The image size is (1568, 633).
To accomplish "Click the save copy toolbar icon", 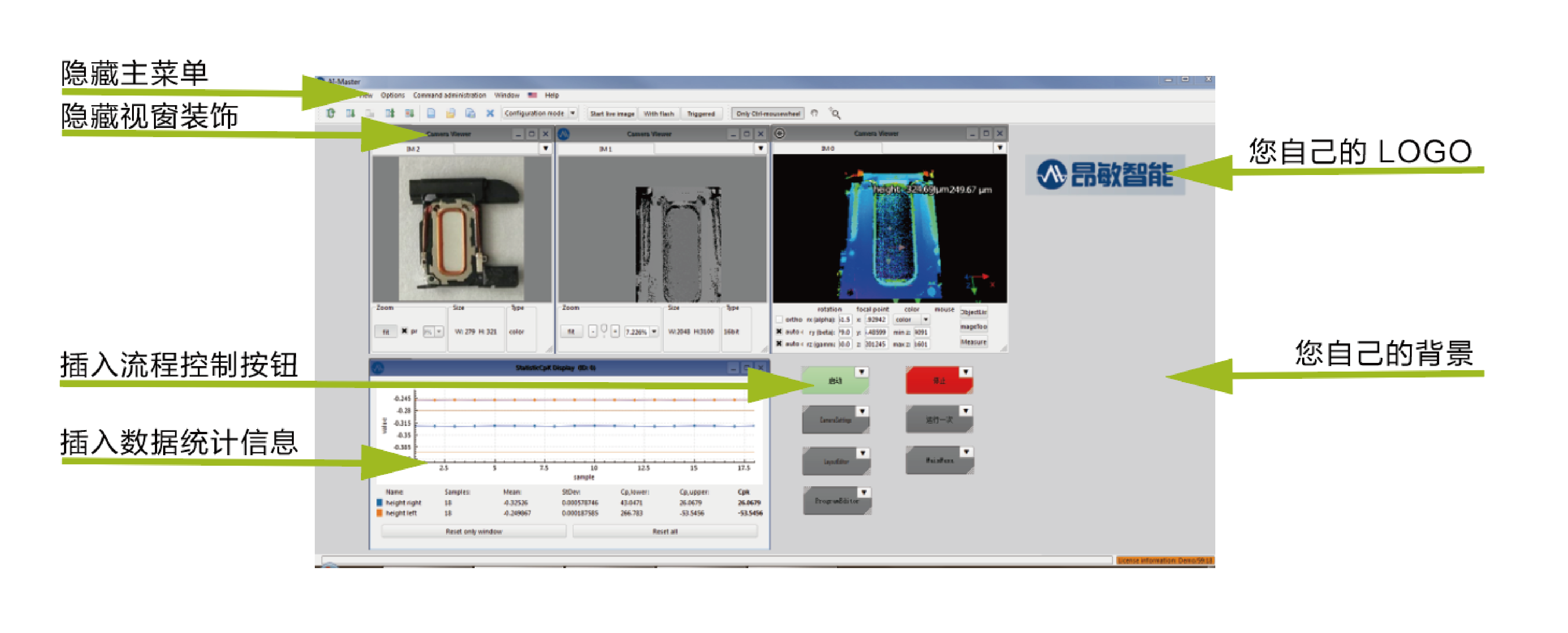I will [470, 113].
